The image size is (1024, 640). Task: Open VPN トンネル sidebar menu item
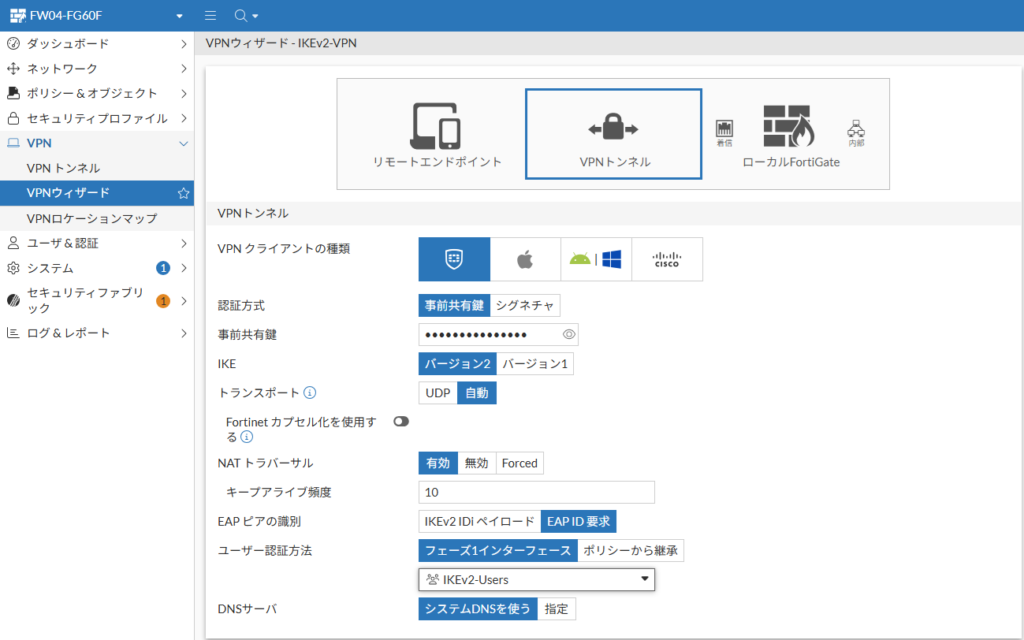click(97, 168)
